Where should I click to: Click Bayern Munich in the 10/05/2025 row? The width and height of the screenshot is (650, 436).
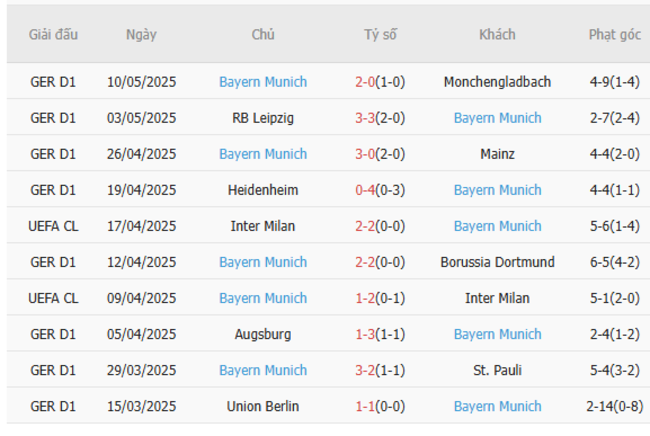[263, 82]
